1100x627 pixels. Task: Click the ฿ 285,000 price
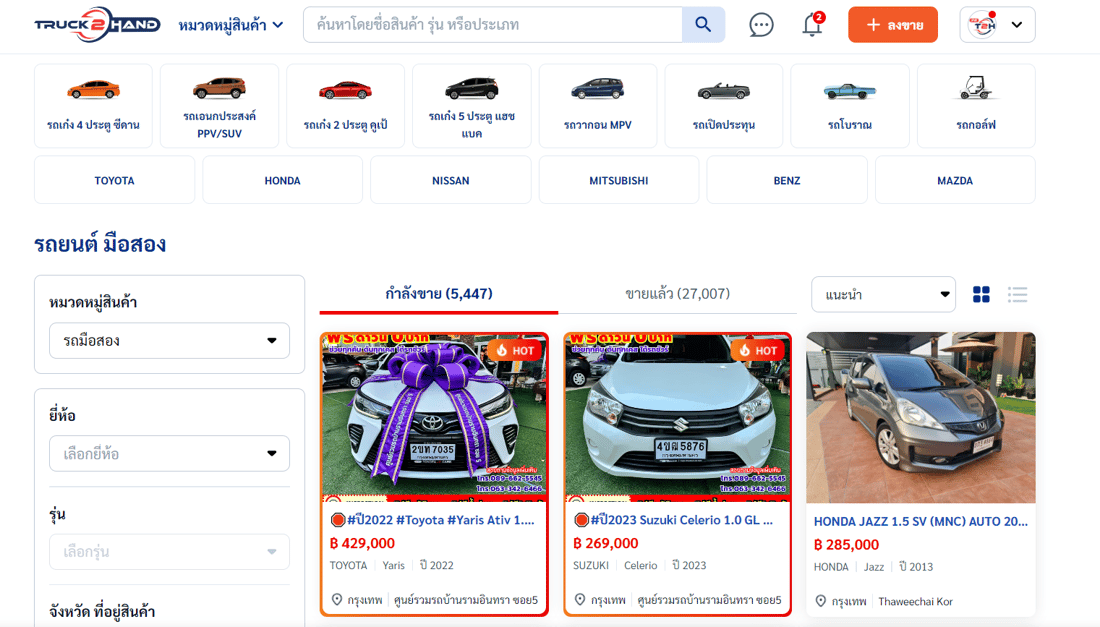pyautogui.click(x=847, y=545)
